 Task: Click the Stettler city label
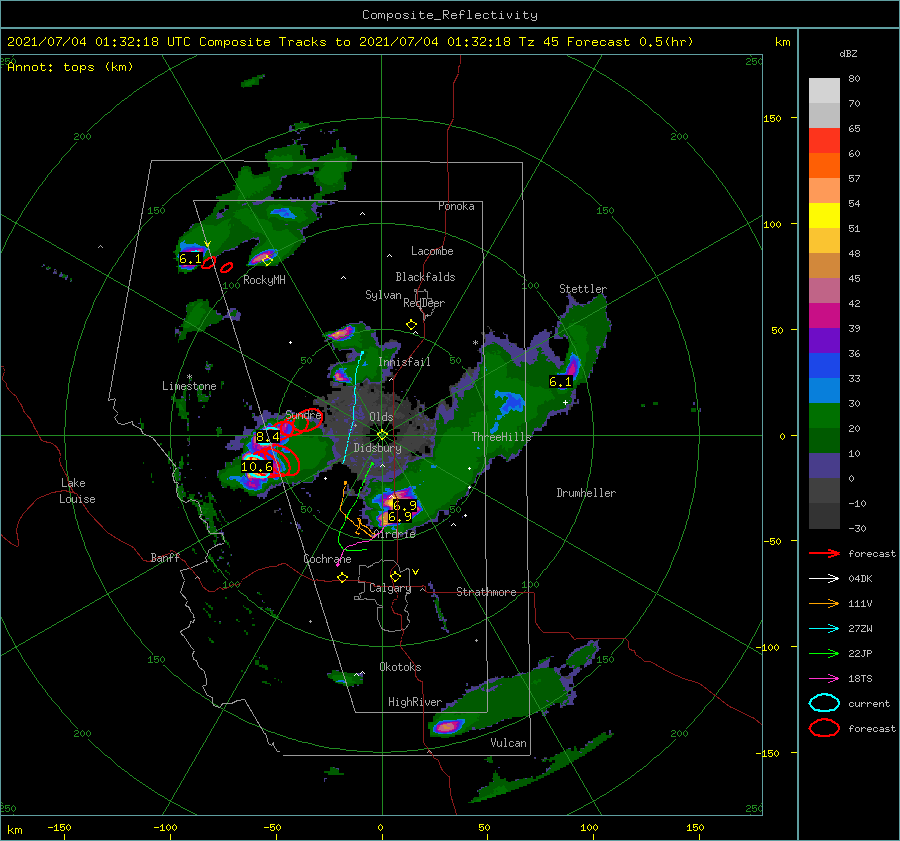pyautogui.click(x=583, y=289)
